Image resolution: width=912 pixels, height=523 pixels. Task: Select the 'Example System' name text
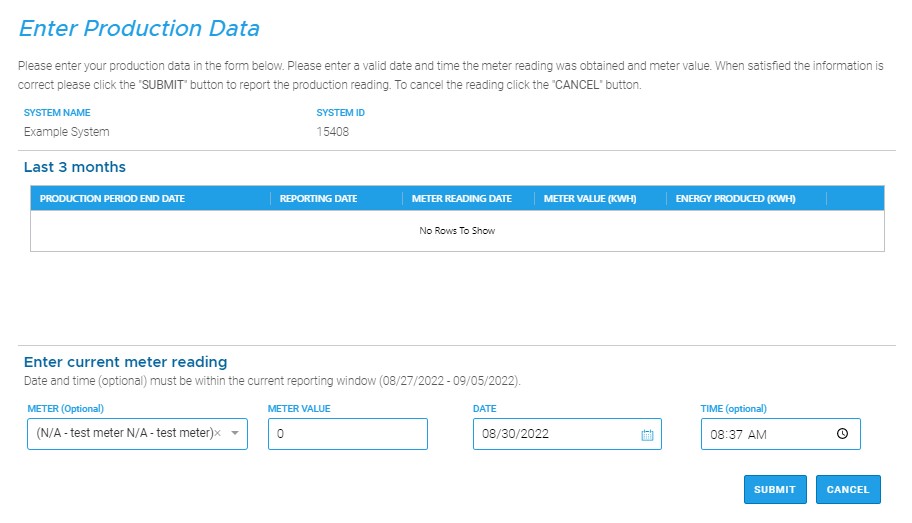pos(66,132)
